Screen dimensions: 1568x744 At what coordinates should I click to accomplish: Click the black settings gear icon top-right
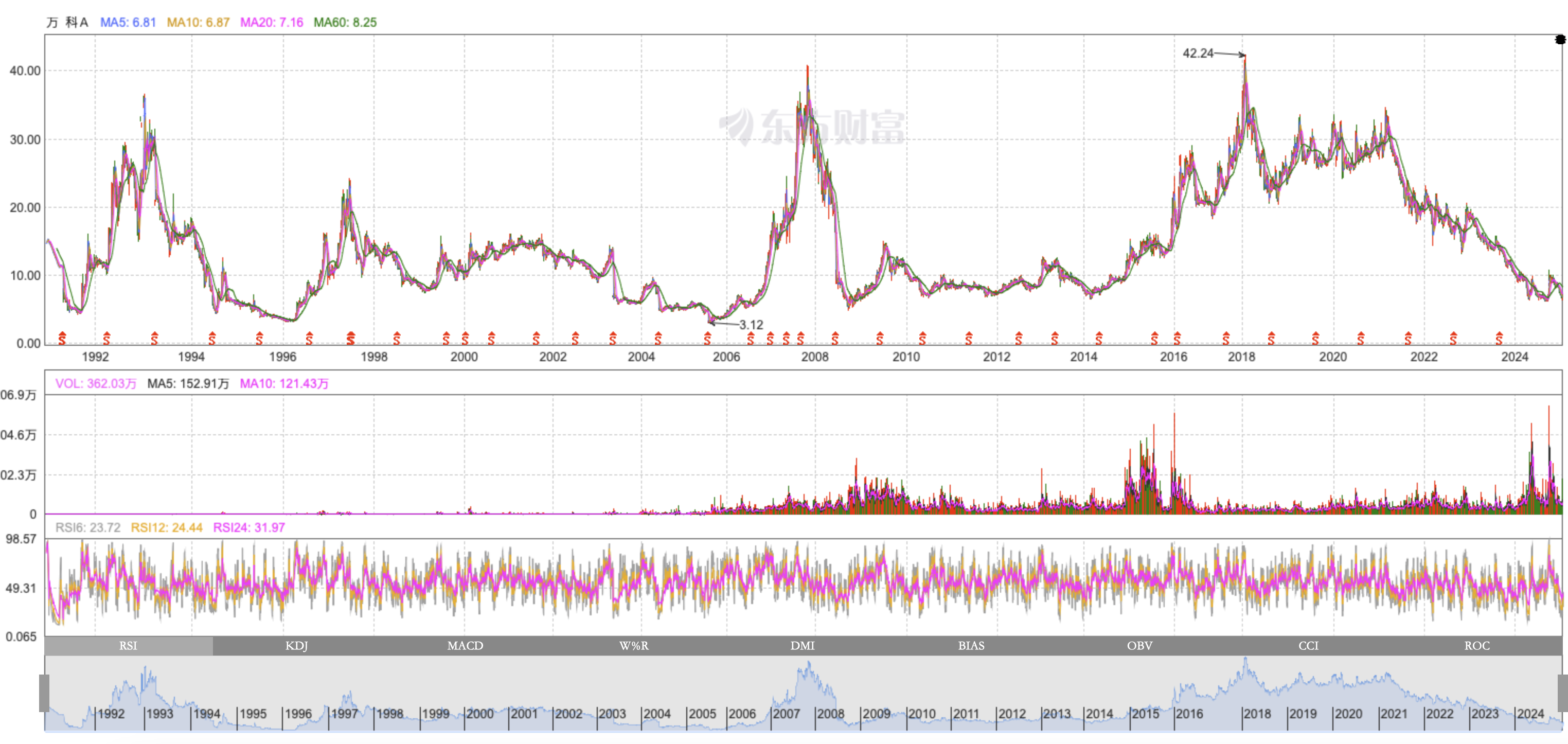[x=1560, y=40]
